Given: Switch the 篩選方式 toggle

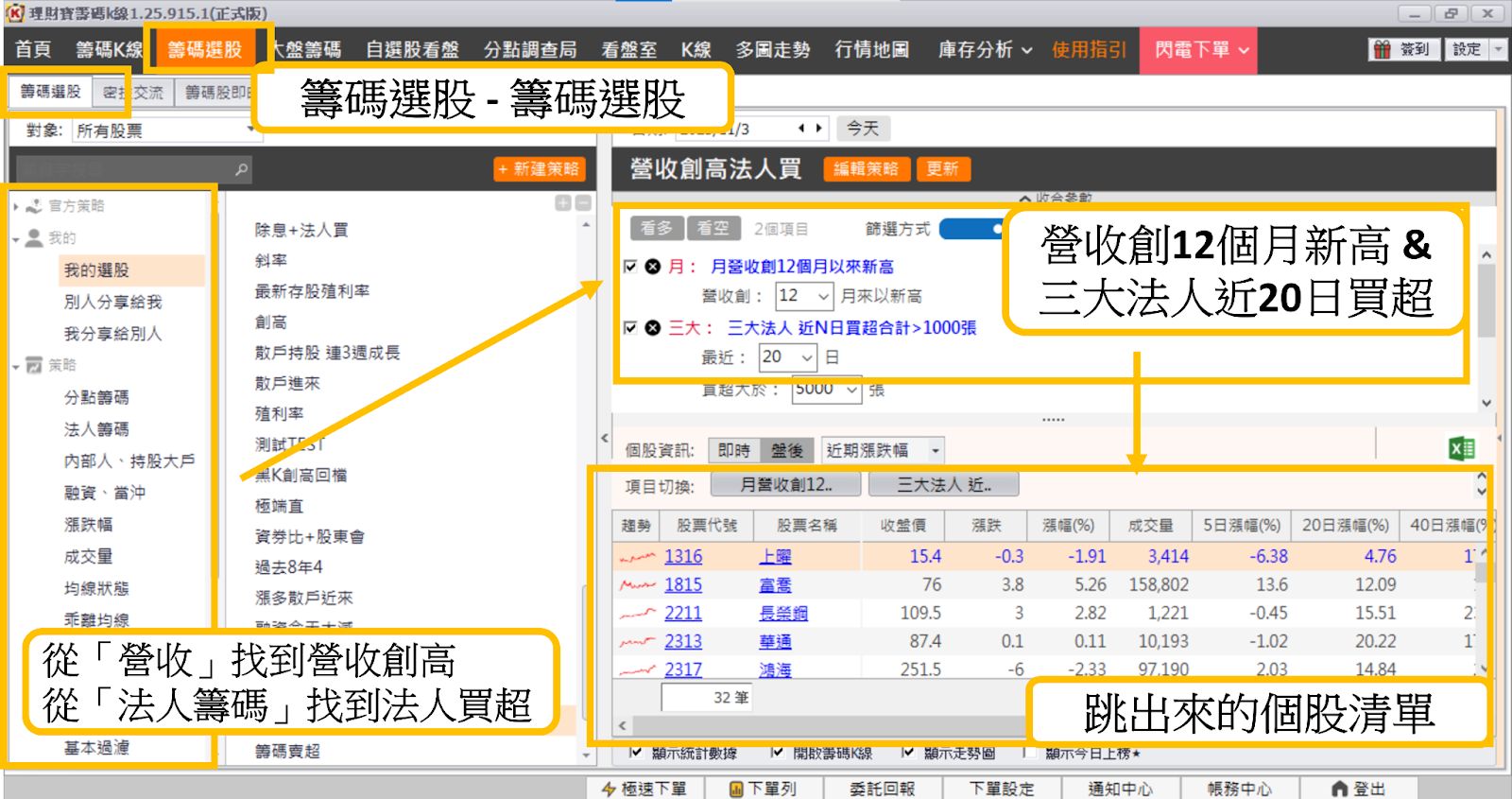Looking at the screenshot, I should (971, 229).
